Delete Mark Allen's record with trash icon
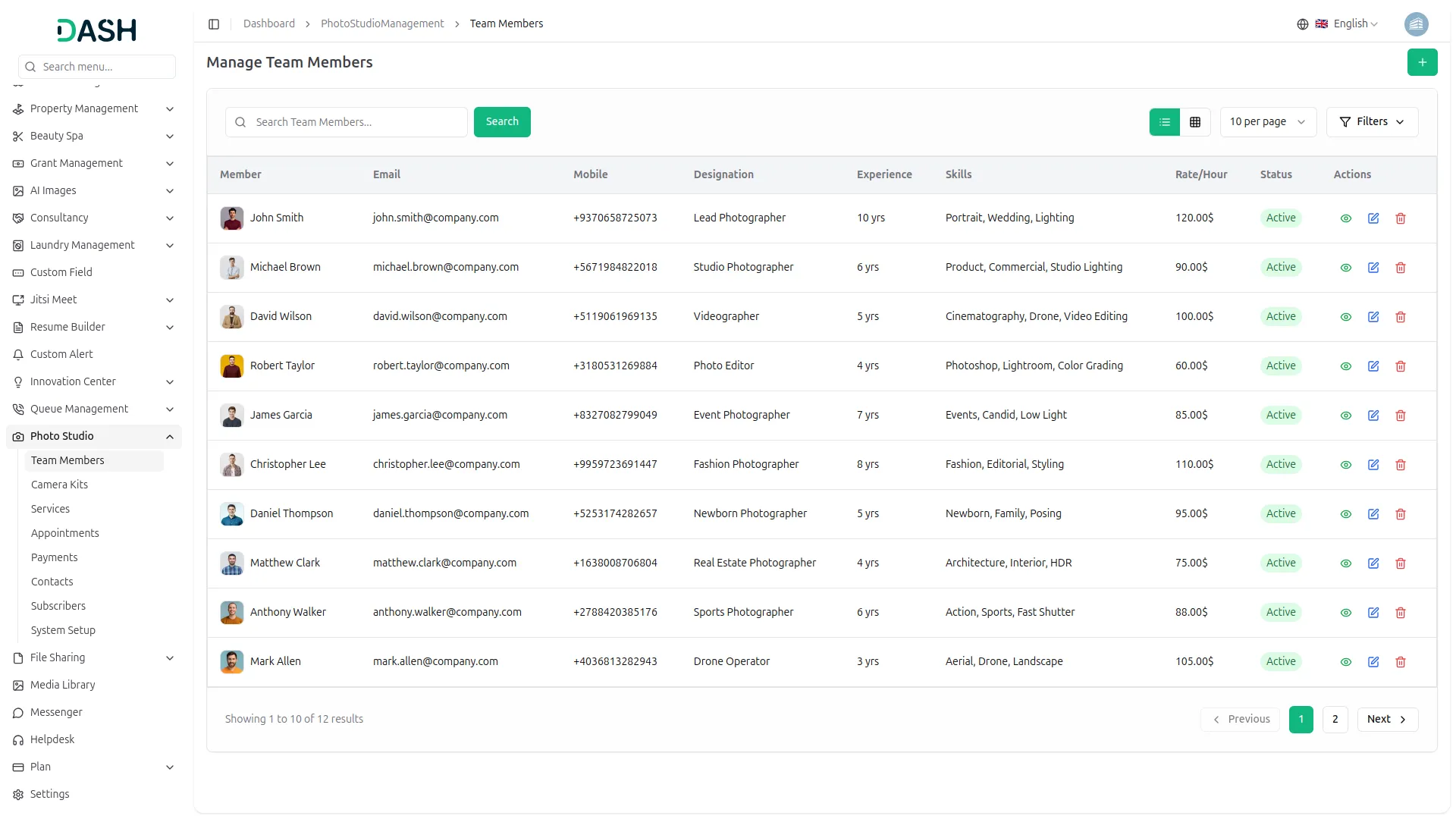Viewport: 1456px width, 819px height. pyautogui.click(x=1401, y=662)
